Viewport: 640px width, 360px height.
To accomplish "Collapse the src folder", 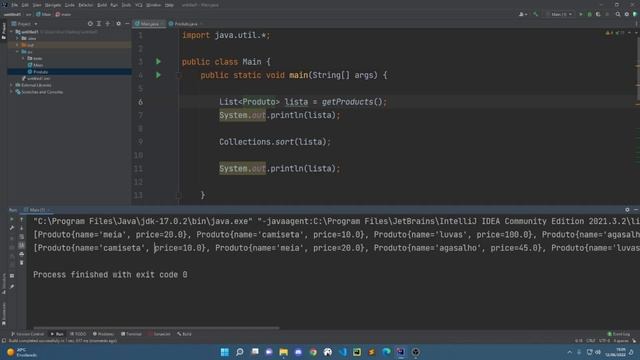I will click(x=18, y=52).
